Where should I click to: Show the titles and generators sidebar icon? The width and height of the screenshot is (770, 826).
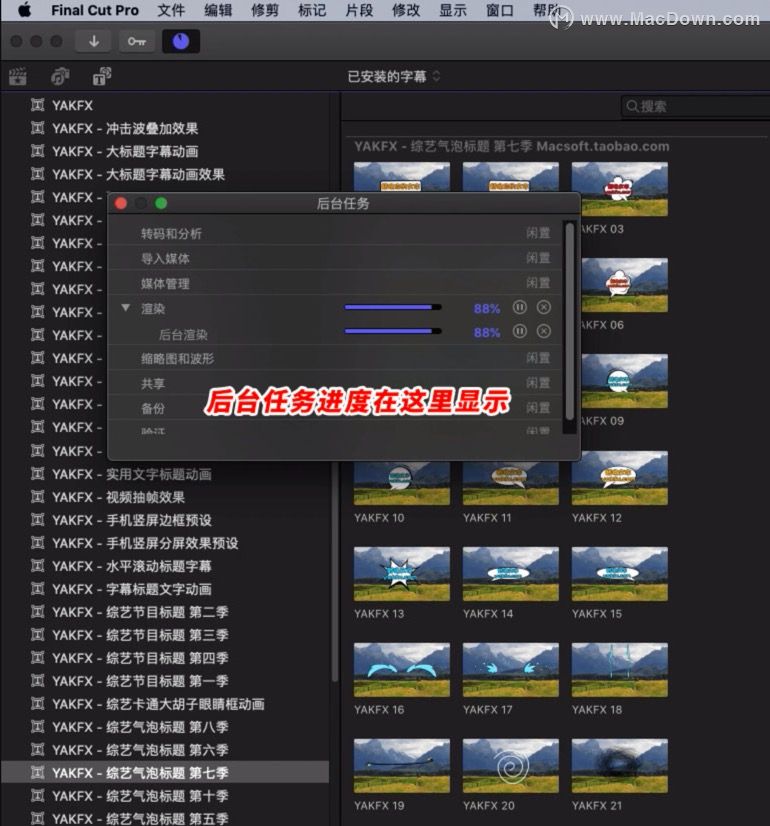coord(102,76)
